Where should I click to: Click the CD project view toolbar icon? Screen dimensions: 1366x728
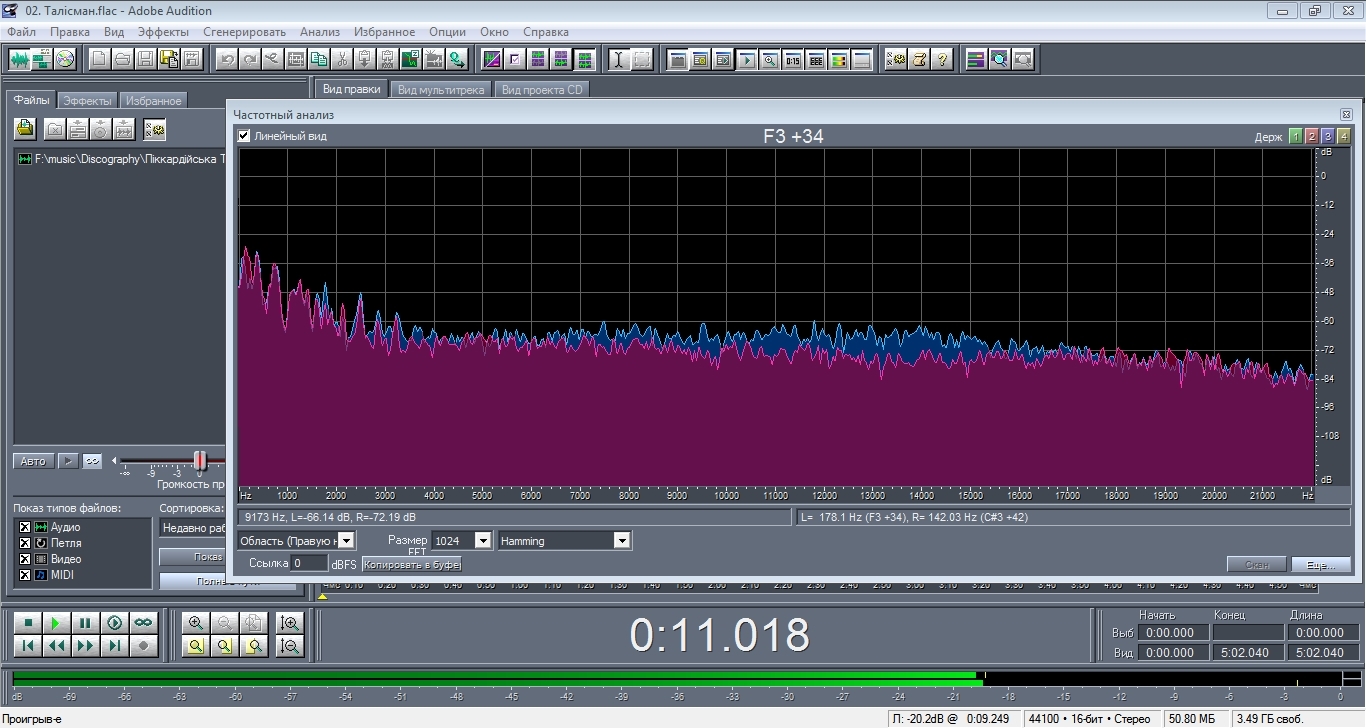point(65,59)
